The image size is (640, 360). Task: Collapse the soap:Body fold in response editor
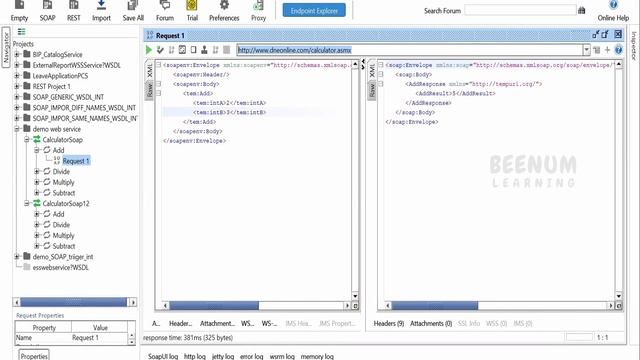[381, 74]
